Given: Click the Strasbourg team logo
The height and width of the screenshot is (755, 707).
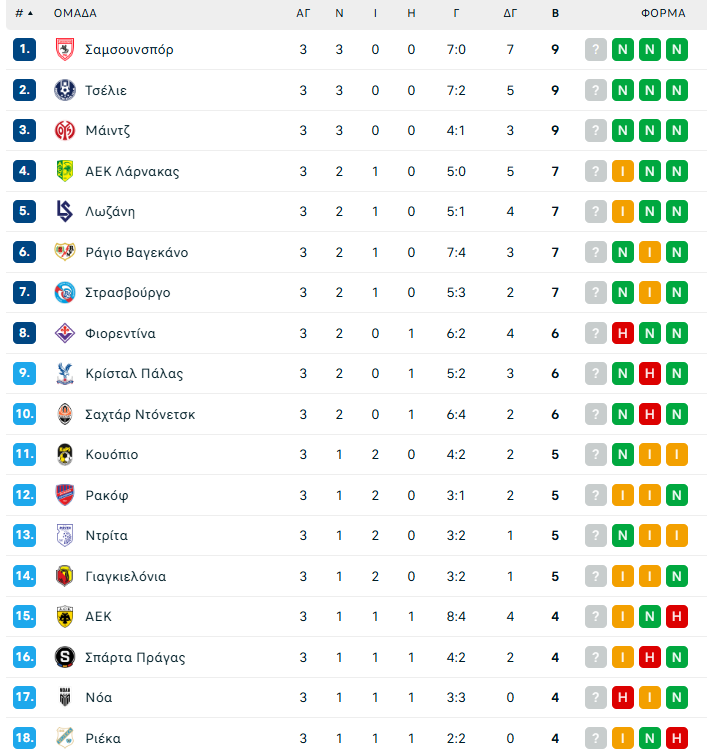Looking at the screenshot, I should (65, 292).
